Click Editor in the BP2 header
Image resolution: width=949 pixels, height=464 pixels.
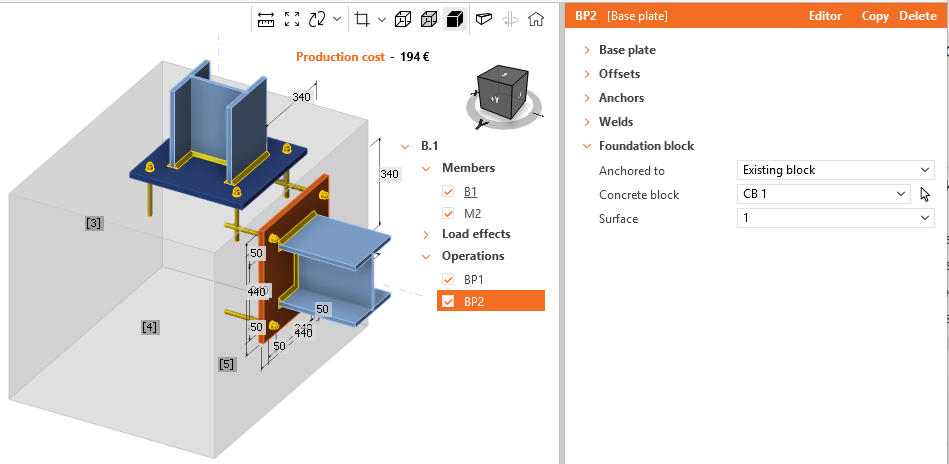tap(825, 16)
